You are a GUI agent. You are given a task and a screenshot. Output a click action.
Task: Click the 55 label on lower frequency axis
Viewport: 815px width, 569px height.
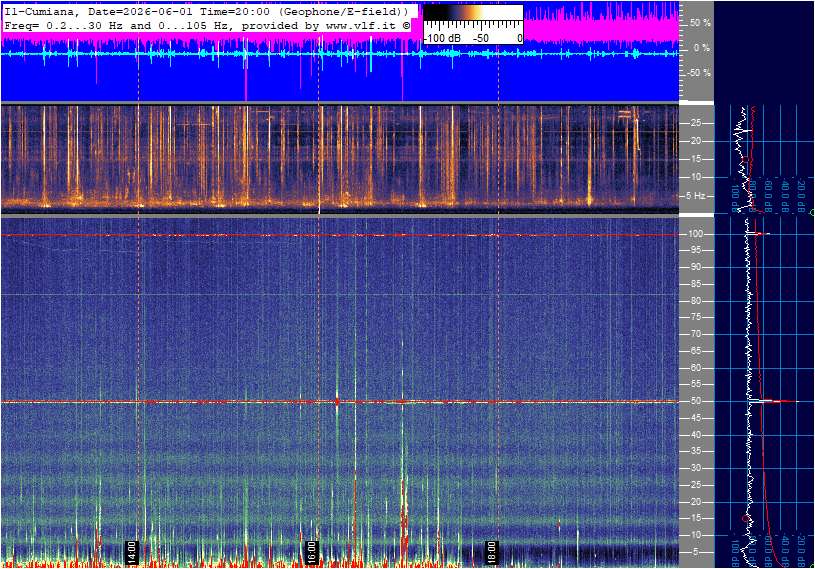[695, 385]
